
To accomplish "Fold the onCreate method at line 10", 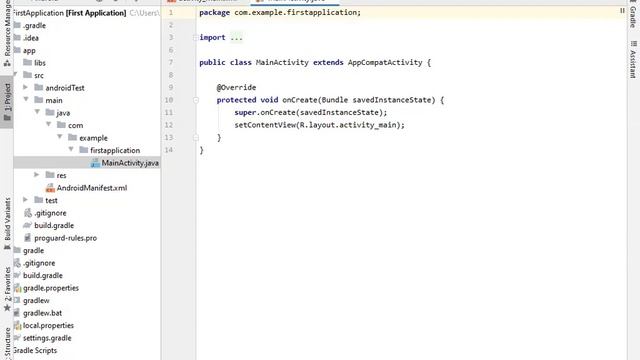I will [x=196, y=100].
